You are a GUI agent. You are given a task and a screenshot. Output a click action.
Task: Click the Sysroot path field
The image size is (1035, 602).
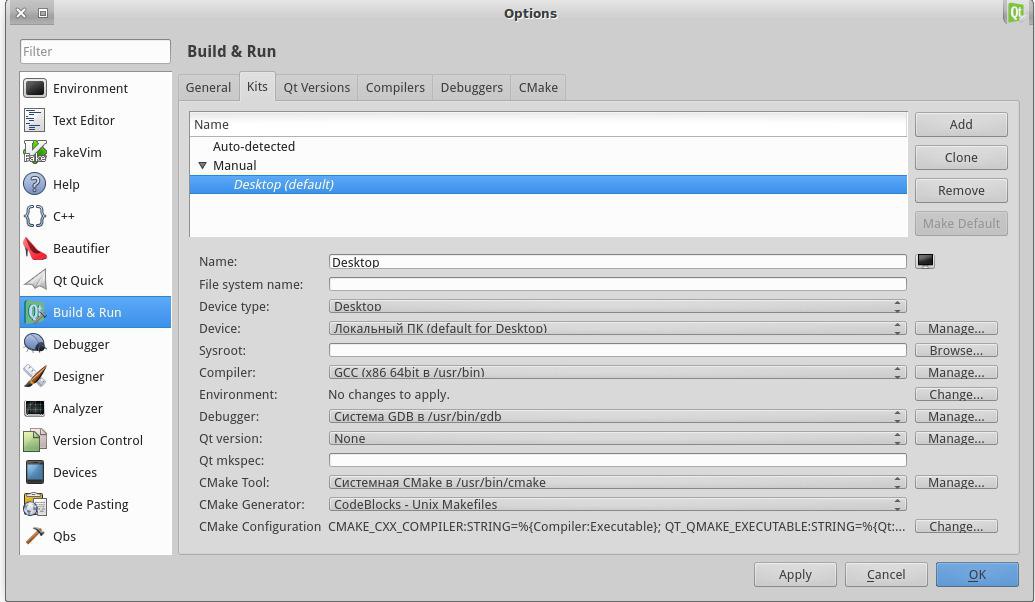pos(617,350)
